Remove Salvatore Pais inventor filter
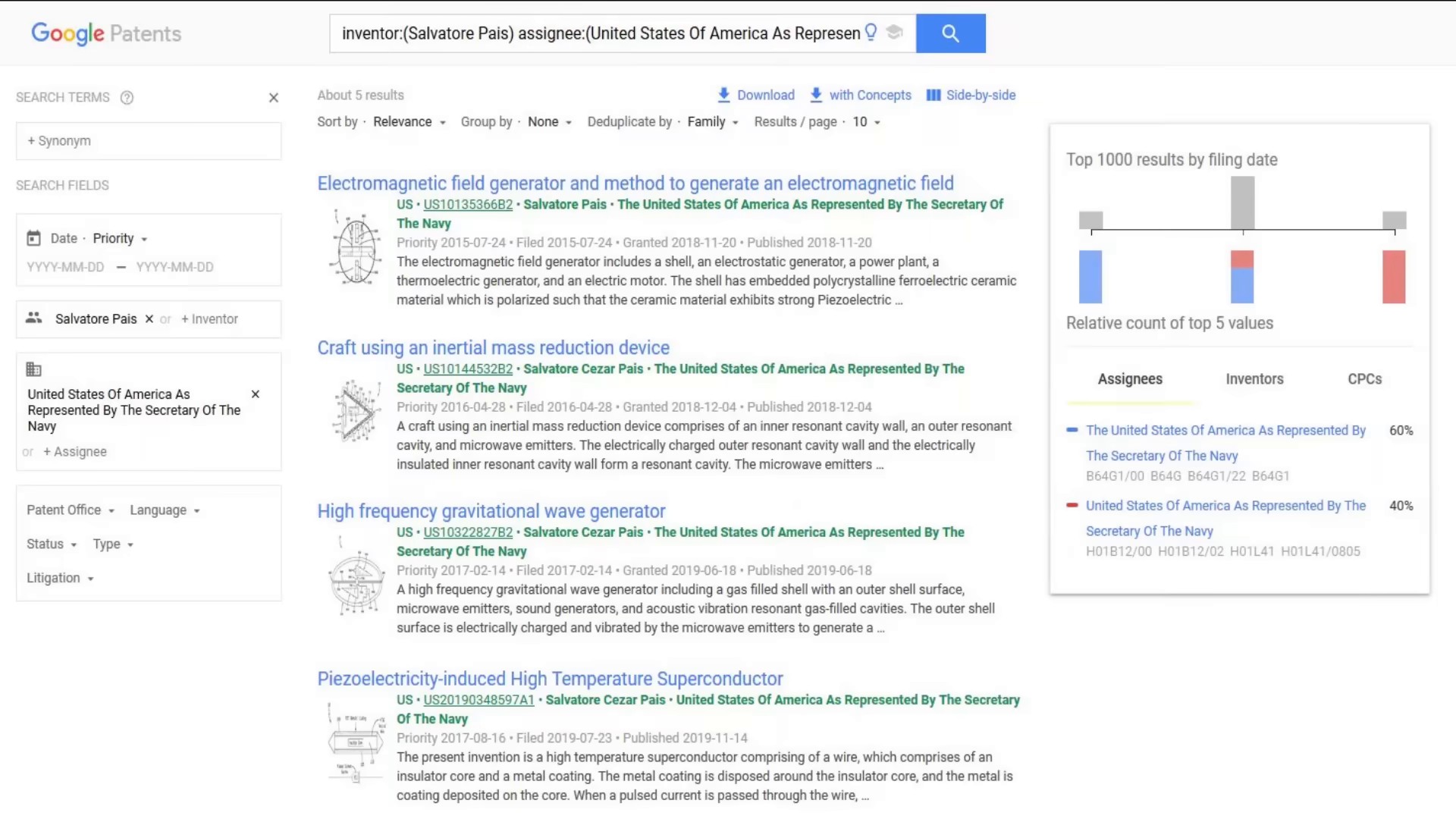 click(149, 319)
